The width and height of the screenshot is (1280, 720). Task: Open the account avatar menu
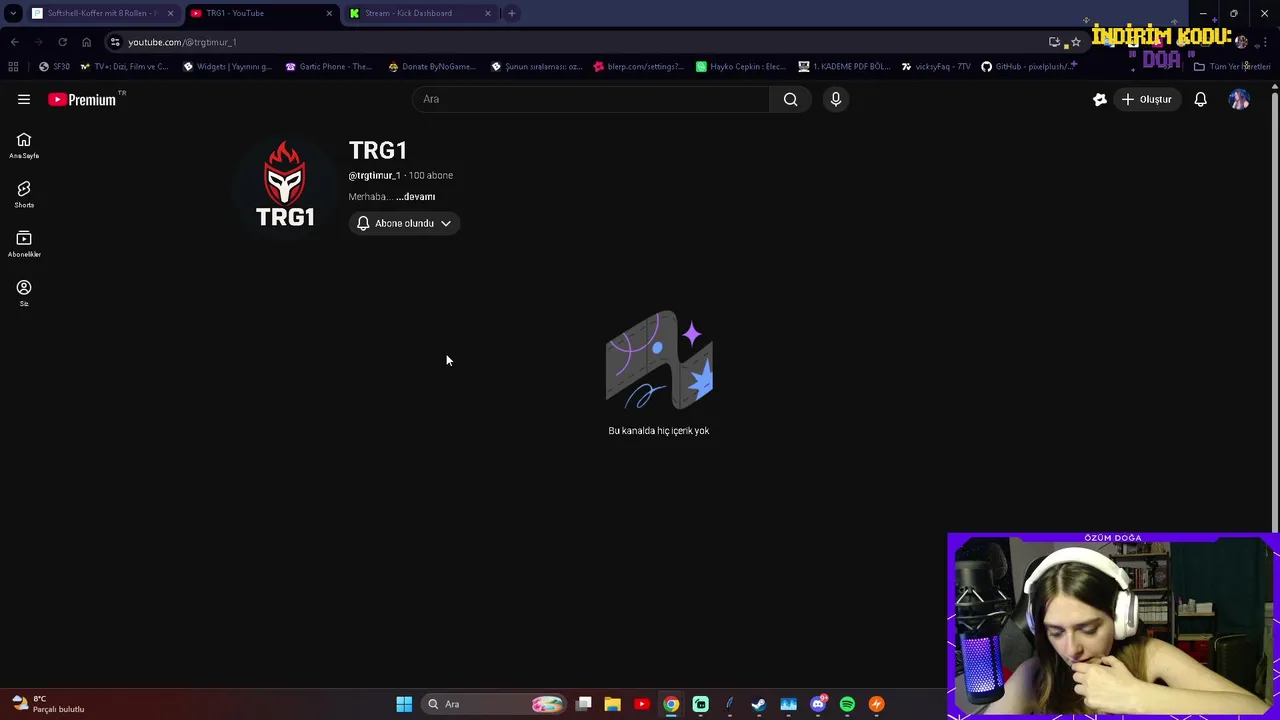point(1239,99)
